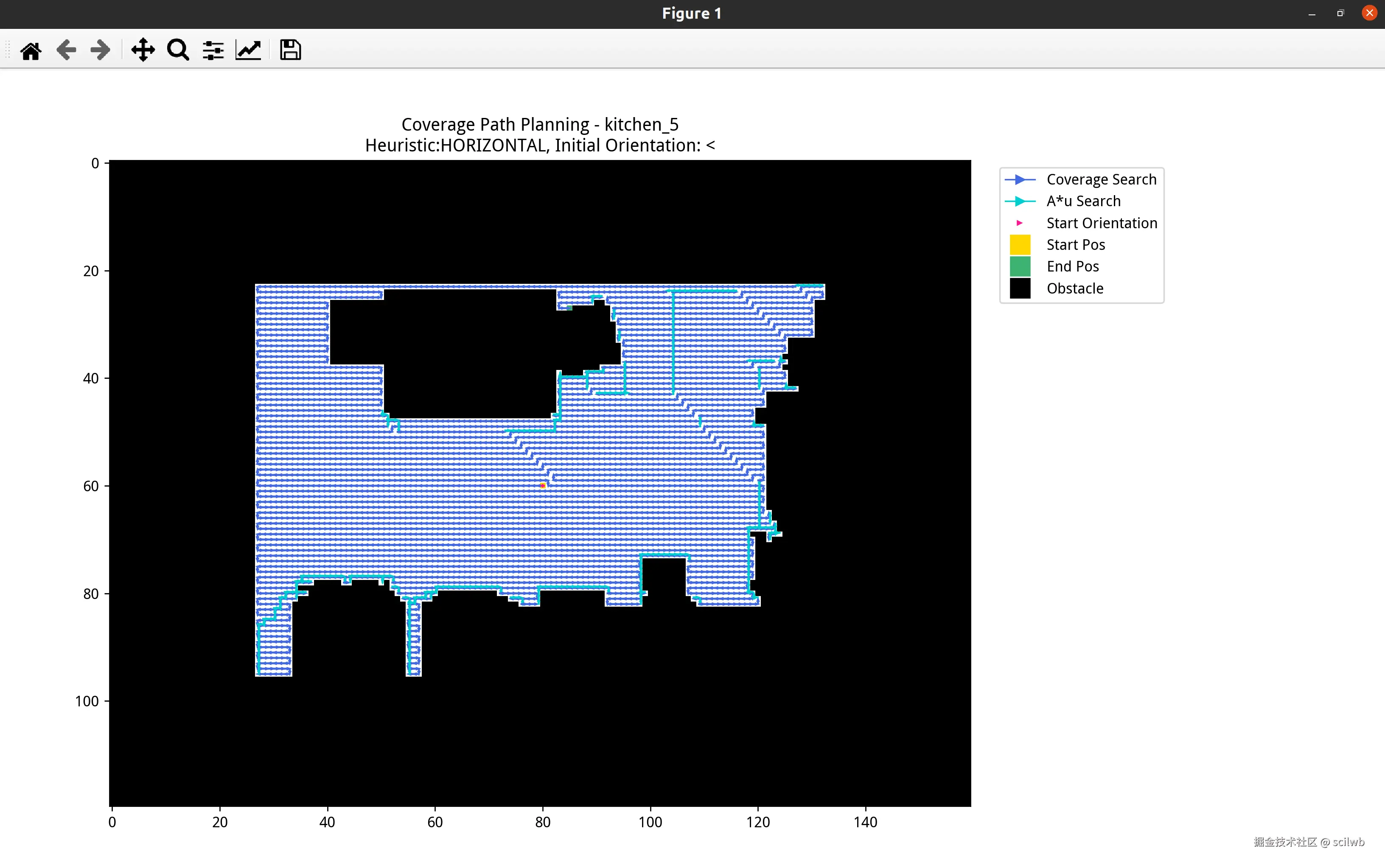Click the Home reset view icon
This screenshot has height=868, width=1385.
click(31, 50)
